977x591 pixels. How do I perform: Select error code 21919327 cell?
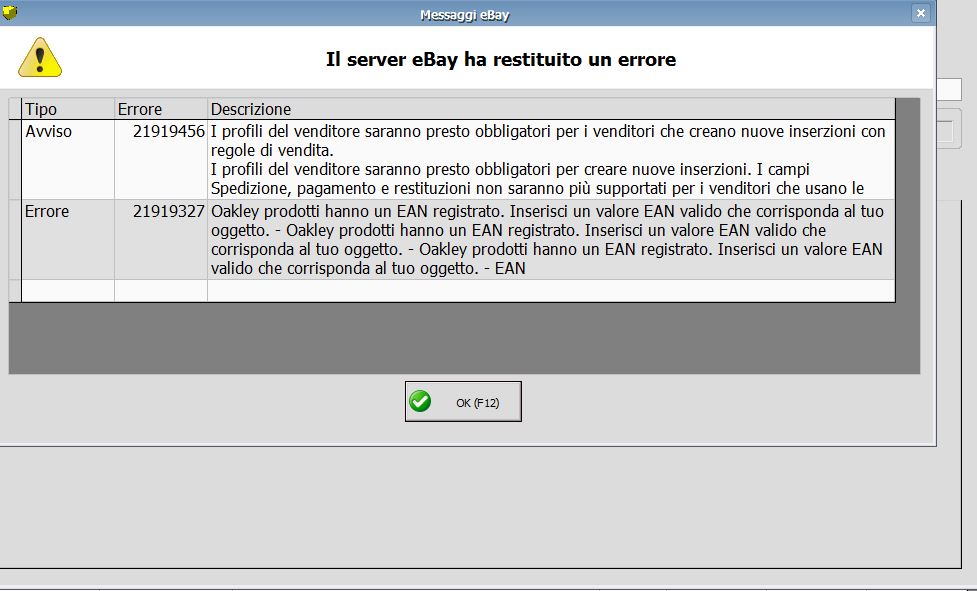161,239
